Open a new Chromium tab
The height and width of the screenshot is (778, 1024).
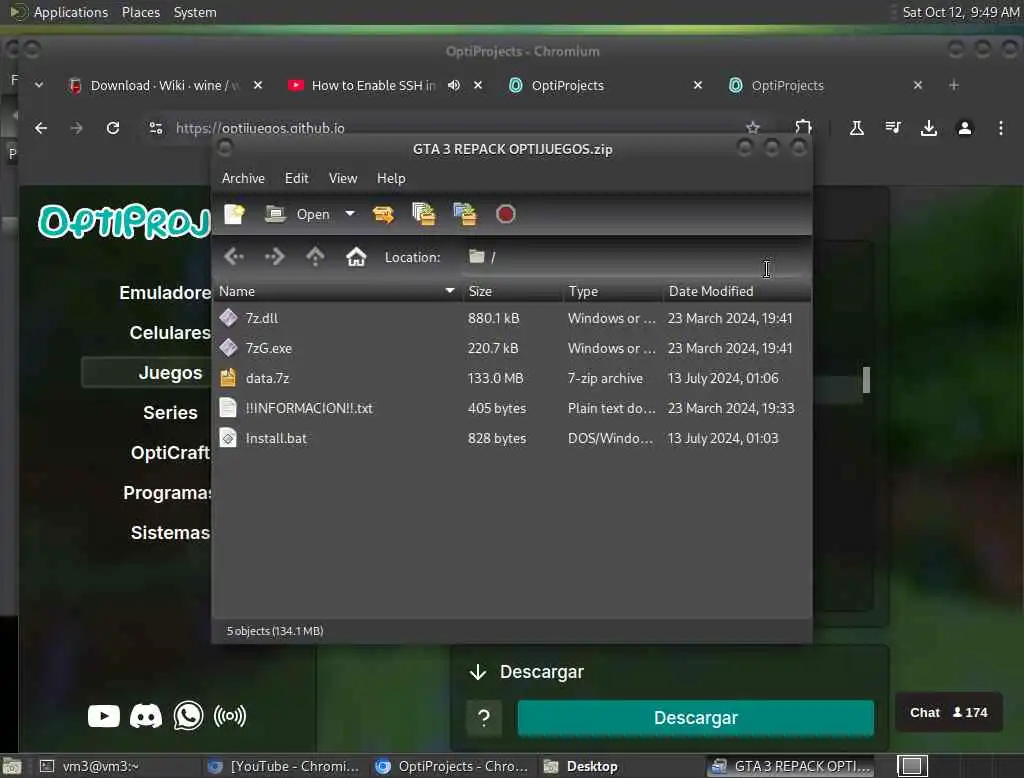pos(954,85)
